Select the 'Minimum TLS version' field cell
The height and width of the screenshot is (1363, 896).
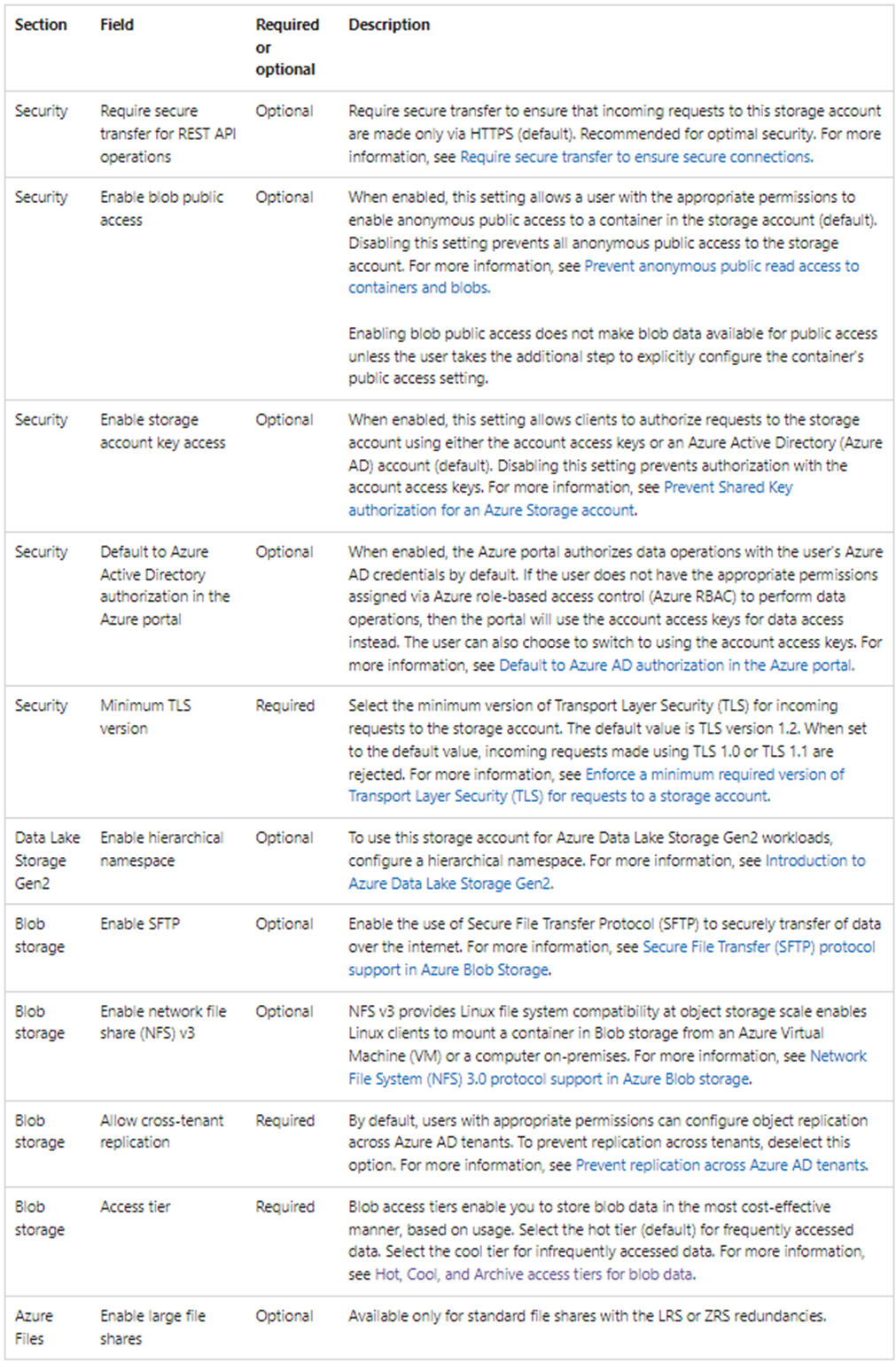click(145, 717)
